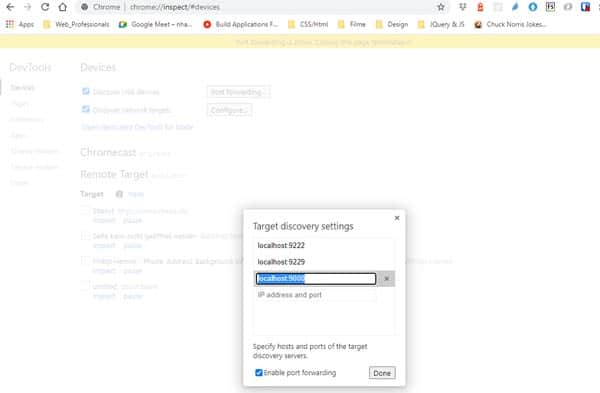
Task: Select Apps in the DevTools sidebar
Action: (18, 135)
